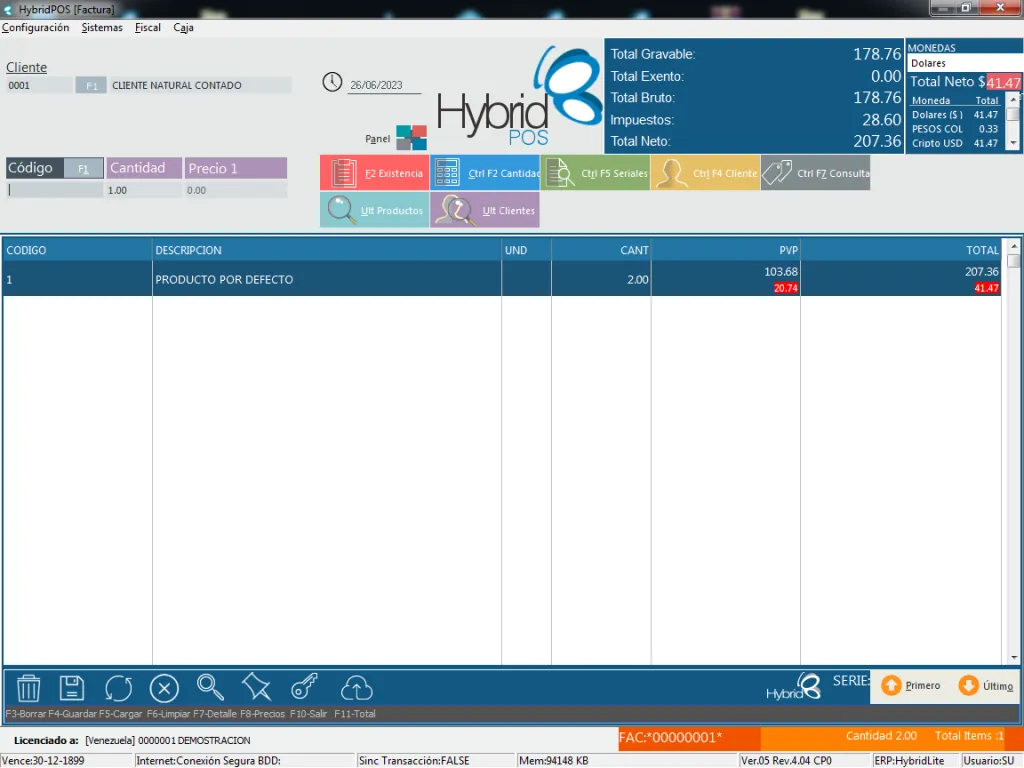1024x768 pixels.
Task: Open F2 Existencia inventory lookup
Action: pos(374,172)
